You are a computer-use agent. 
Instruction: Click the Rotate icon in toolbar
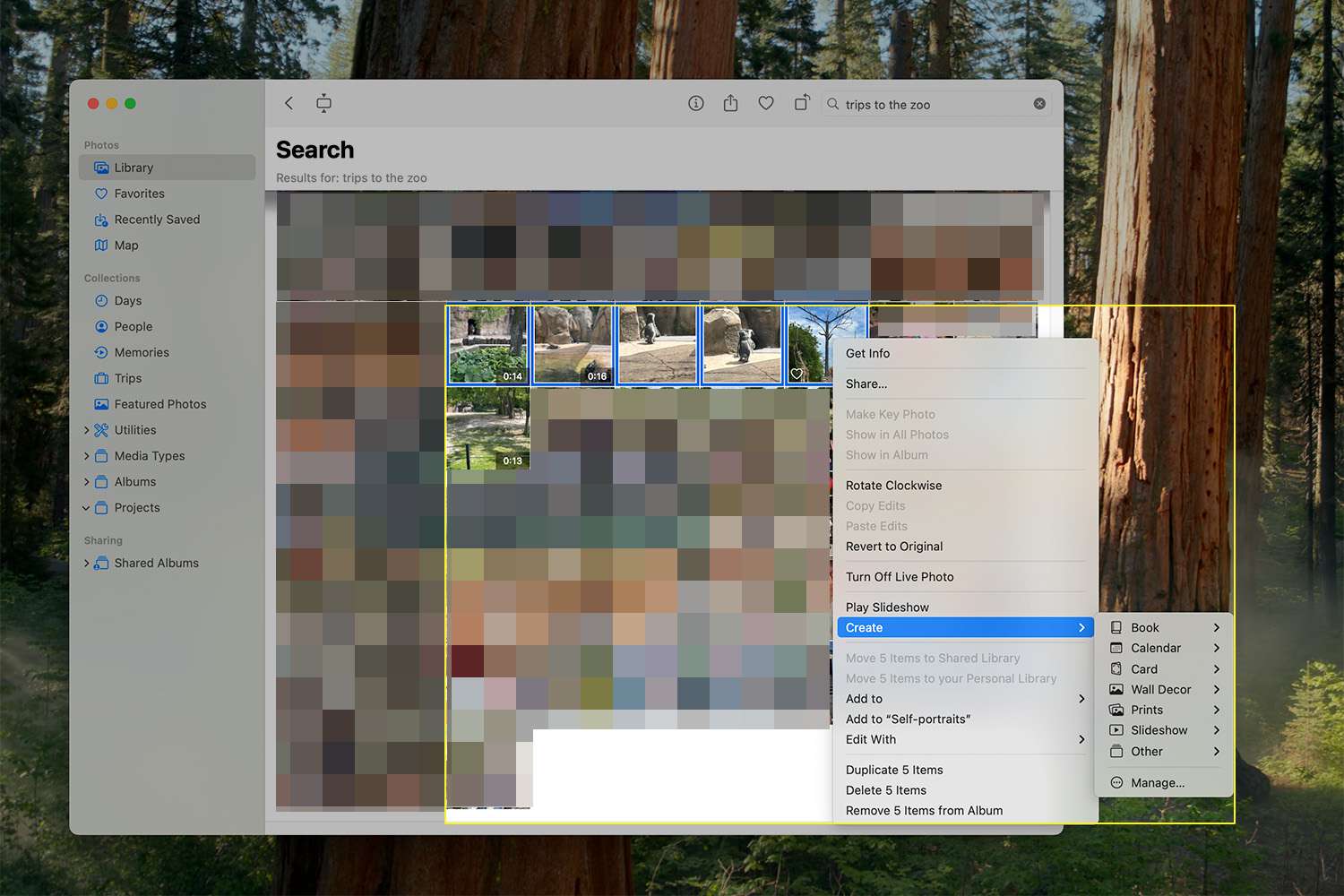(x=802, y=104)
